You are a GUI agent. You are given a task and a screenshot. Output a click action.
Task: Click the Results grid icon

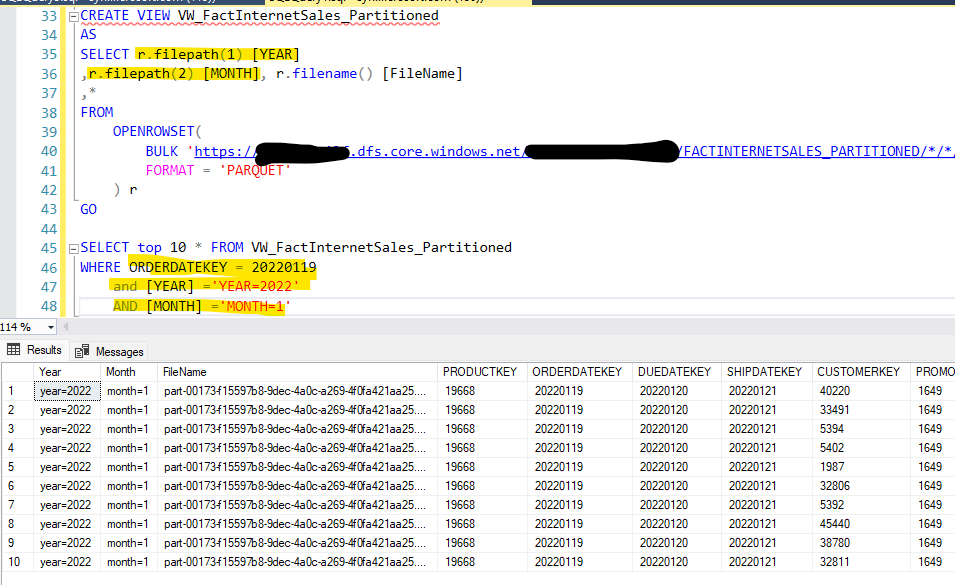[13, 349]
